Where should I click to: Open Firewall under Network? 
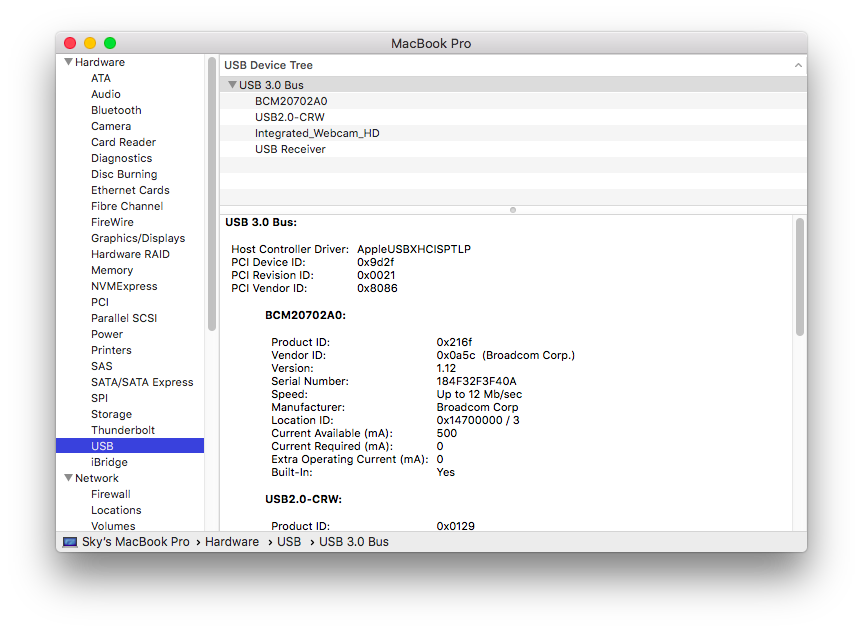pos(111,494)
